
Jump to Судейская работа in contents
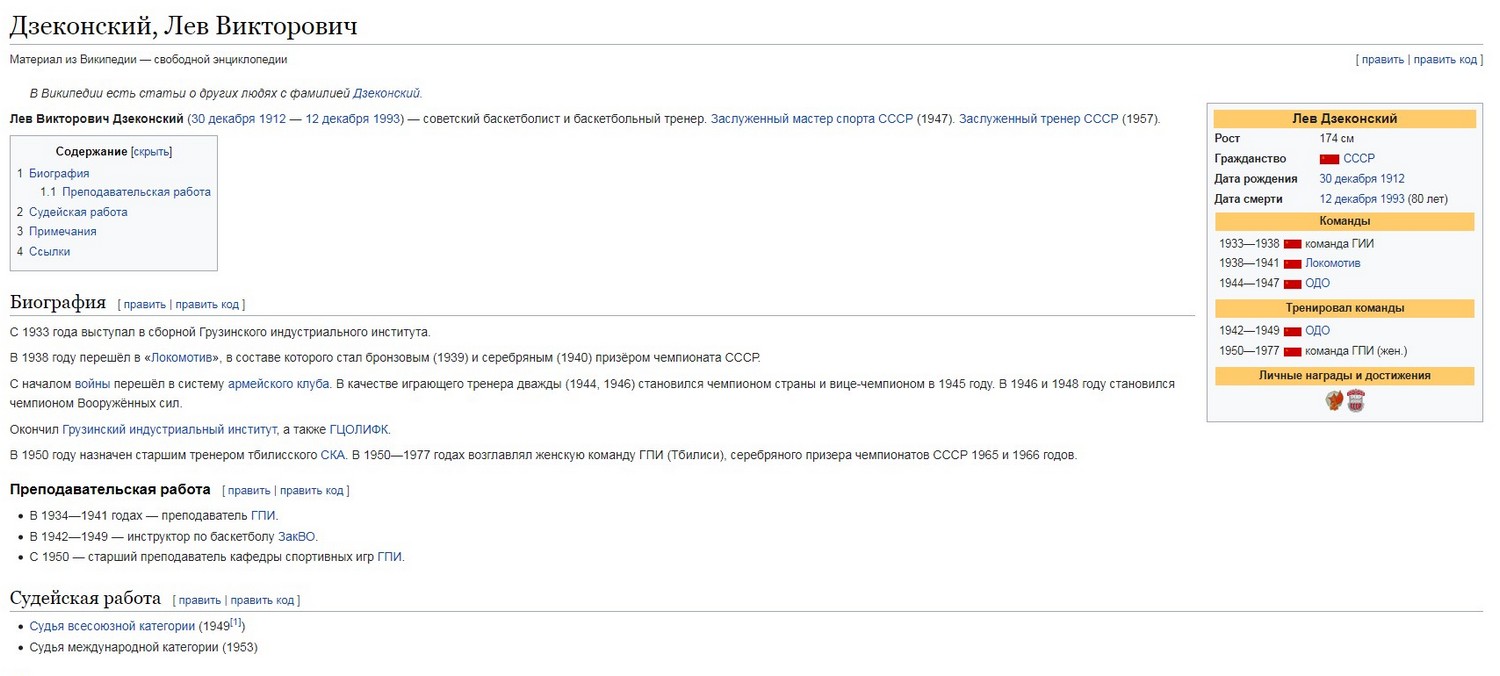(78, 212)
